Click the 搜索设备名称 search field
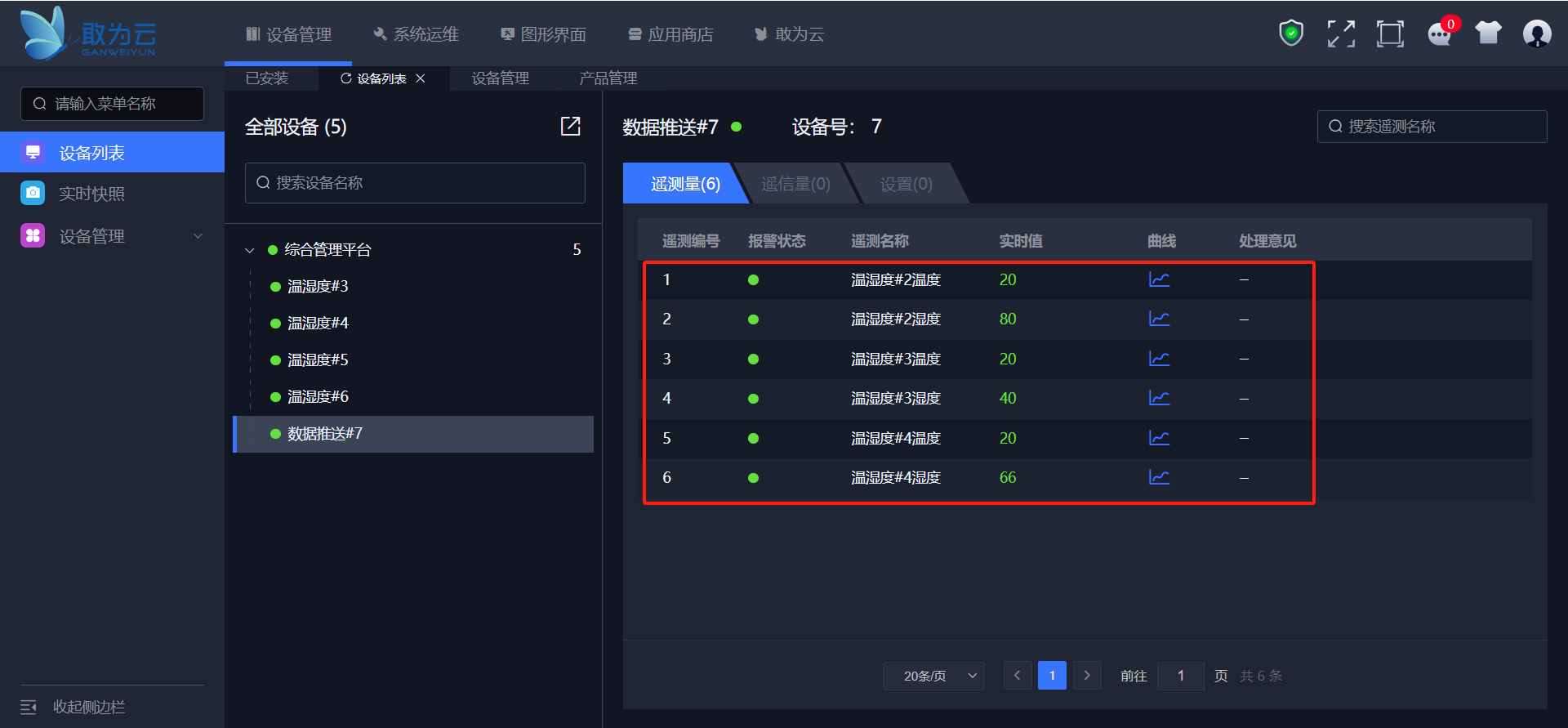Image resolution: width=1568 pixels, height=728 pixels. [x=415, y=183]
